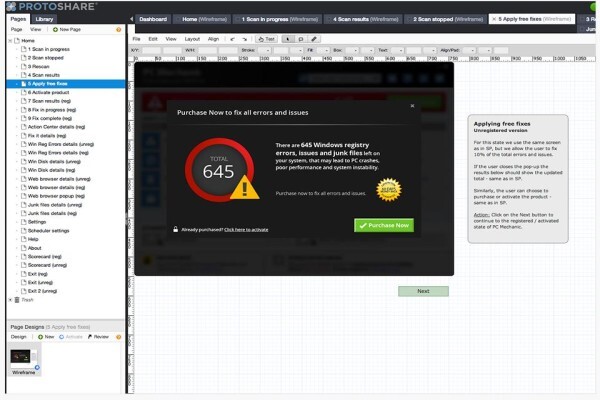Open the Stroke style dropdown
The height and width of the screenshot is (400, 600).
point(264,50)
